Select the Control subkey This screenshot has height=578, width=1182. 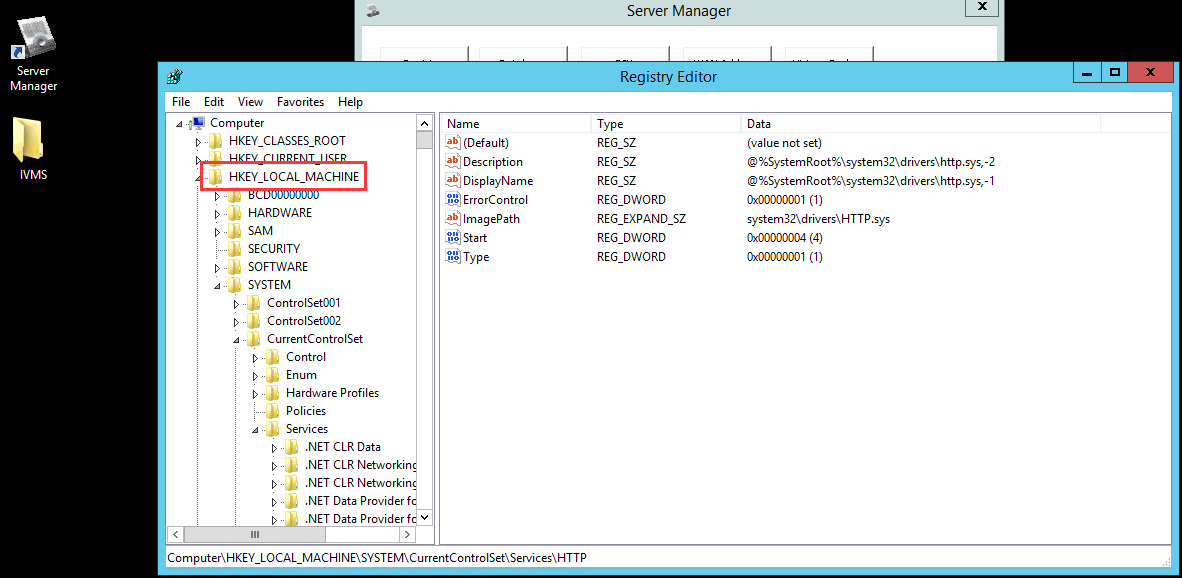[x=306, y=356]
